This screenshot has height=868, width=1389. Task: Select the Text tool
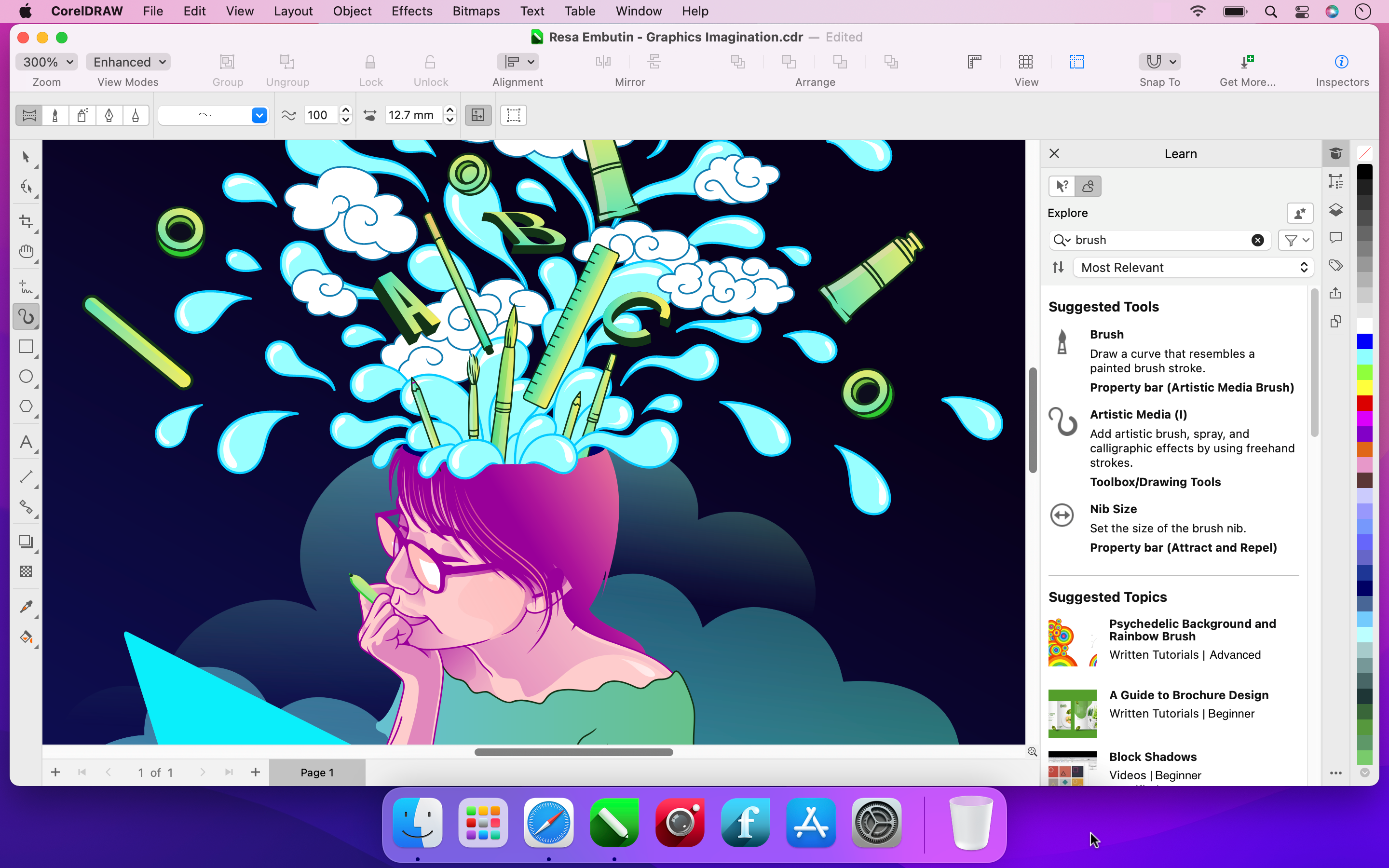(27, 441)
